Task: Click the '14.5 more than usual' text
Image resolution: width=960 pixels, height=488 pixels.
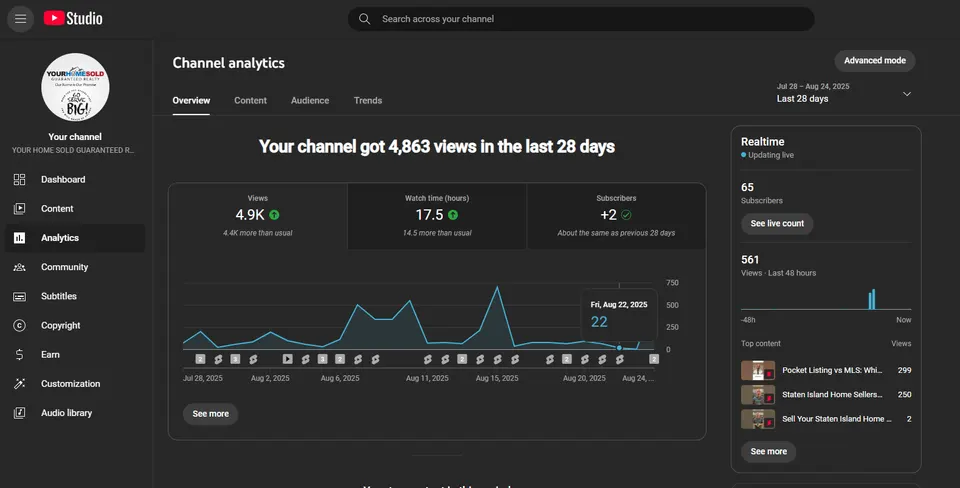Action: coord(437,233)
